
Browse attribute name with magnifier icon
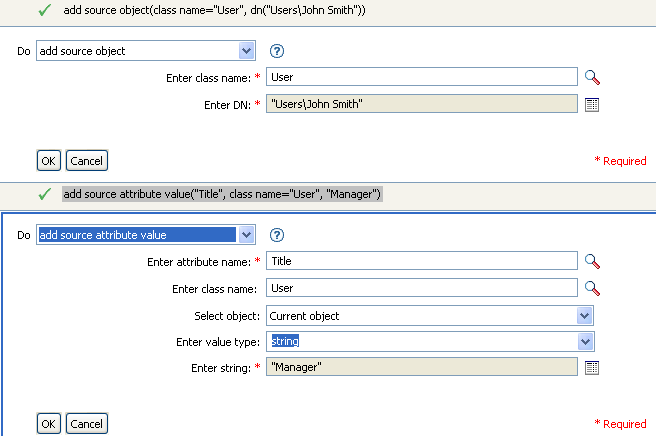tap(592, 261)
